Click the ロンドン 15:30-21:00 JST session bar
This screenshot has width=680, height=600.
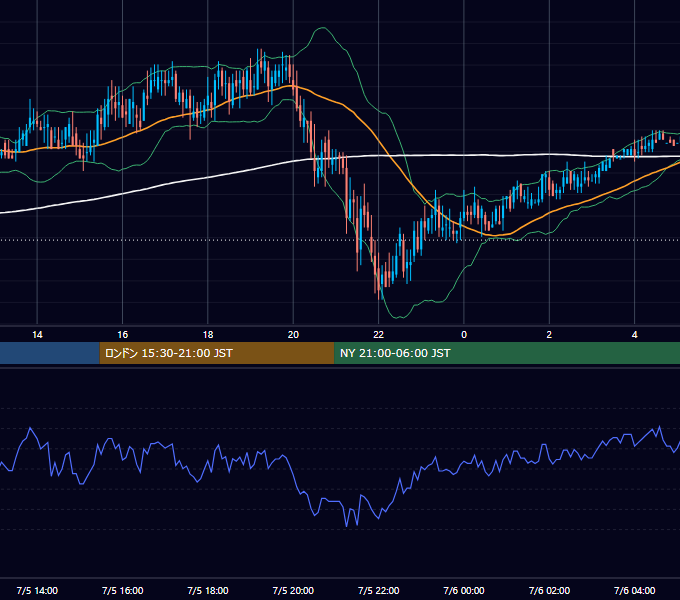pos(217,353)
